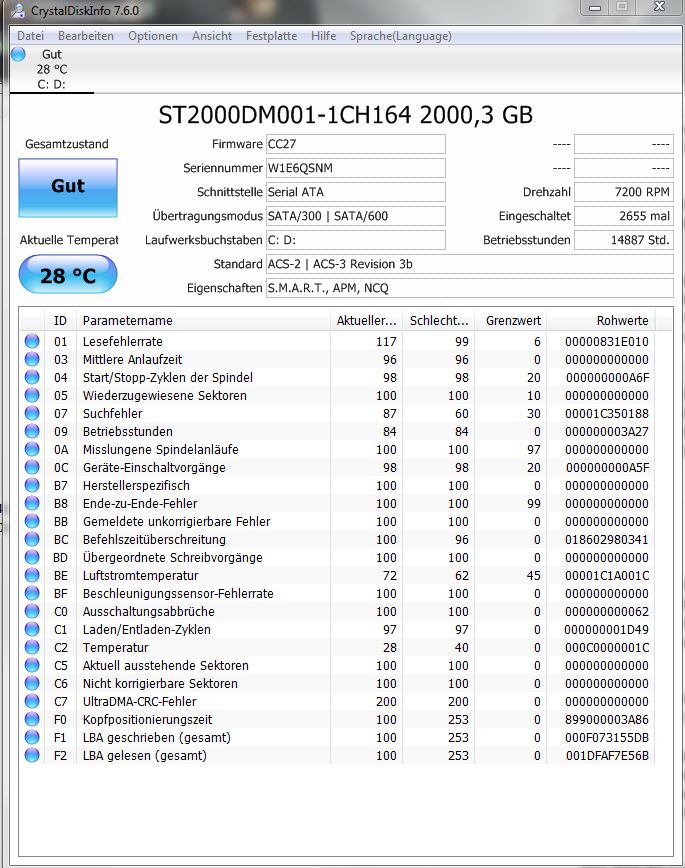Click the Firmware field CC27
Viewport: 685px width, 868px height.
click(x=356, y=144)
